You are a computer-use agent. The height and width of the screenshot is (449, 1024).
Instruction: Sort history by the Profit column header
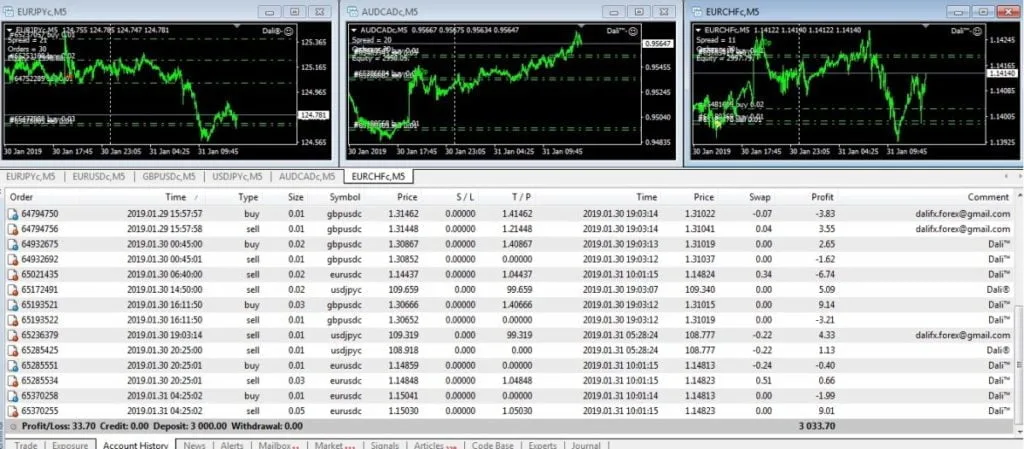[x=822, y=197]
